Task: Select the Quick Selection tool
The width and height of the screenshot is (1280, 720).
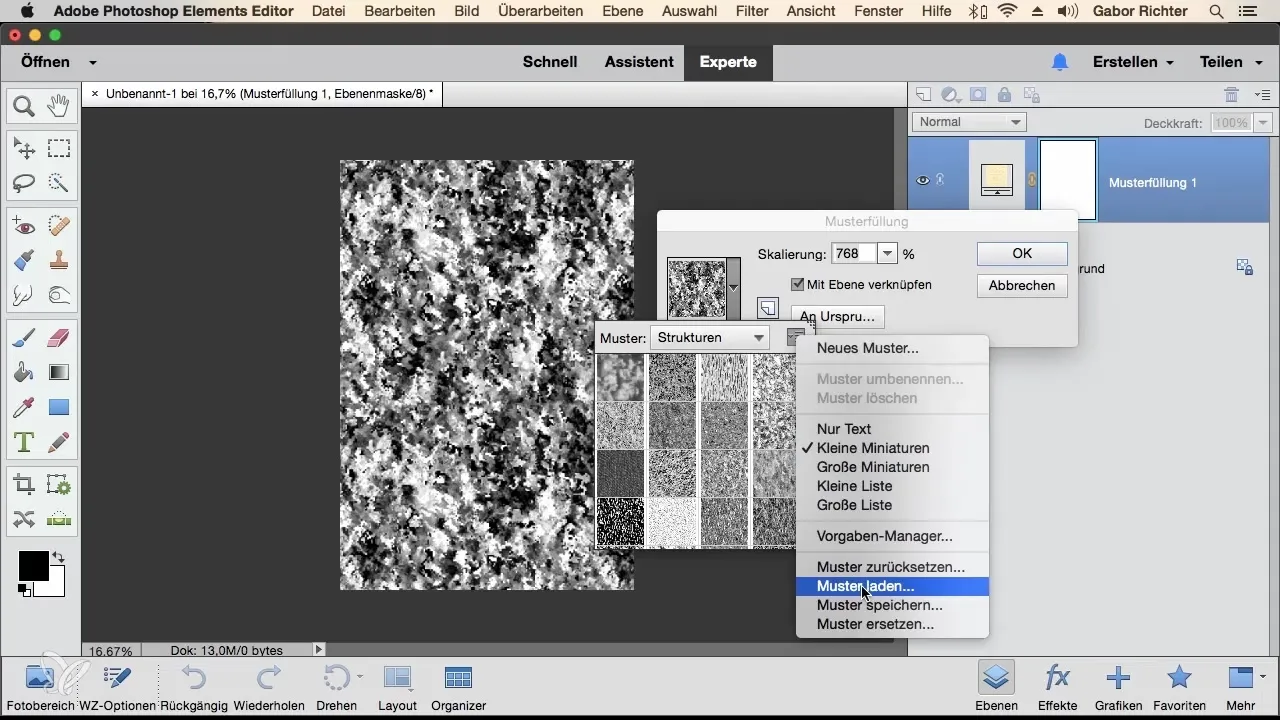Action: (x=59, y=183)
